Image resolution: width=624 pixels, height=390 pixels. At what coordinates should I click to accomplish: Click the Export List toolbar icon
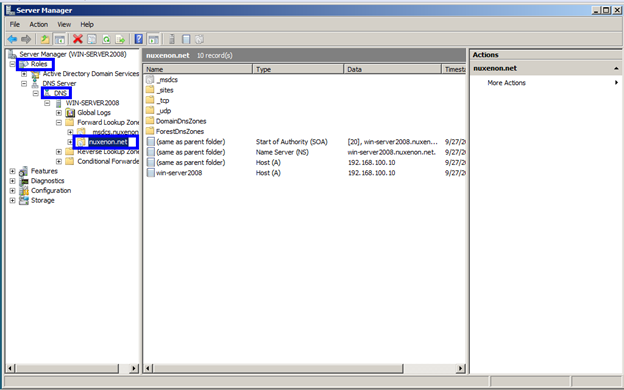tap(120, 39)
